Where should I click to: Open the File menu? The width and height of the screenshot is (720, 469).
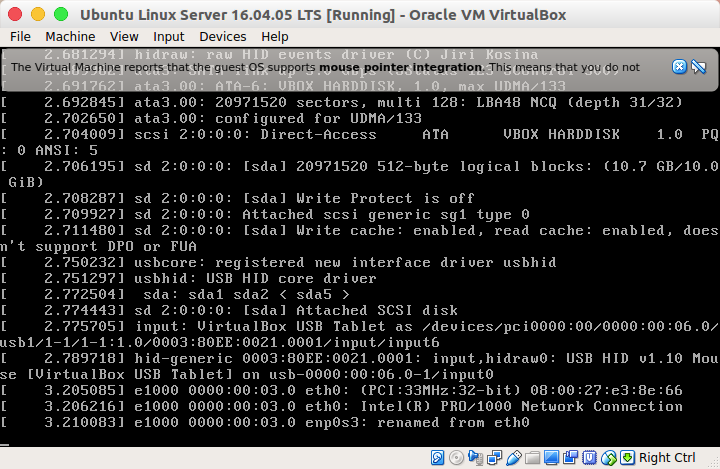tap(20, 36)
